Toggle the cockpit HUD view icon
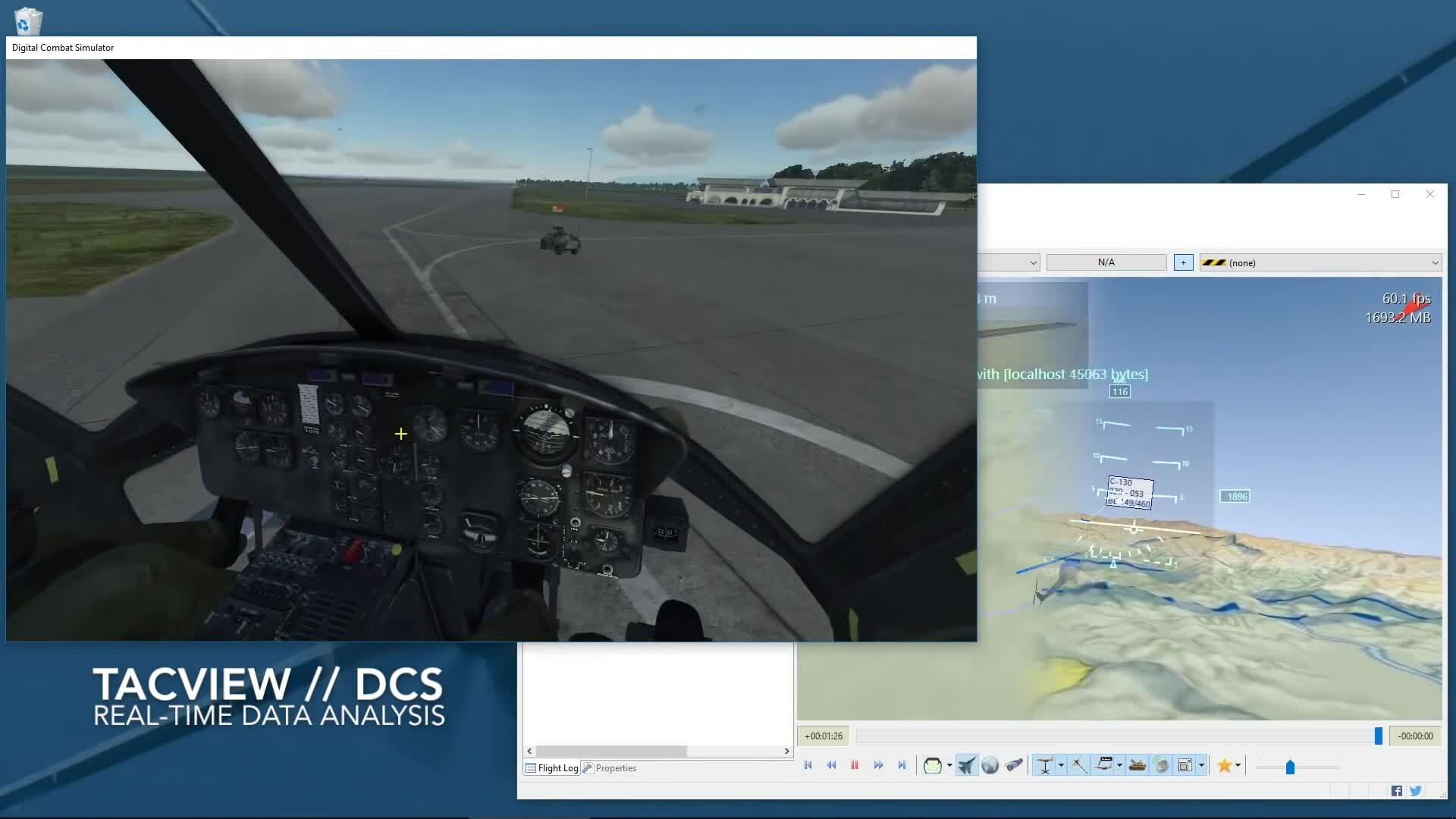Screen dimensions: 1456x819 click(933, 766)
